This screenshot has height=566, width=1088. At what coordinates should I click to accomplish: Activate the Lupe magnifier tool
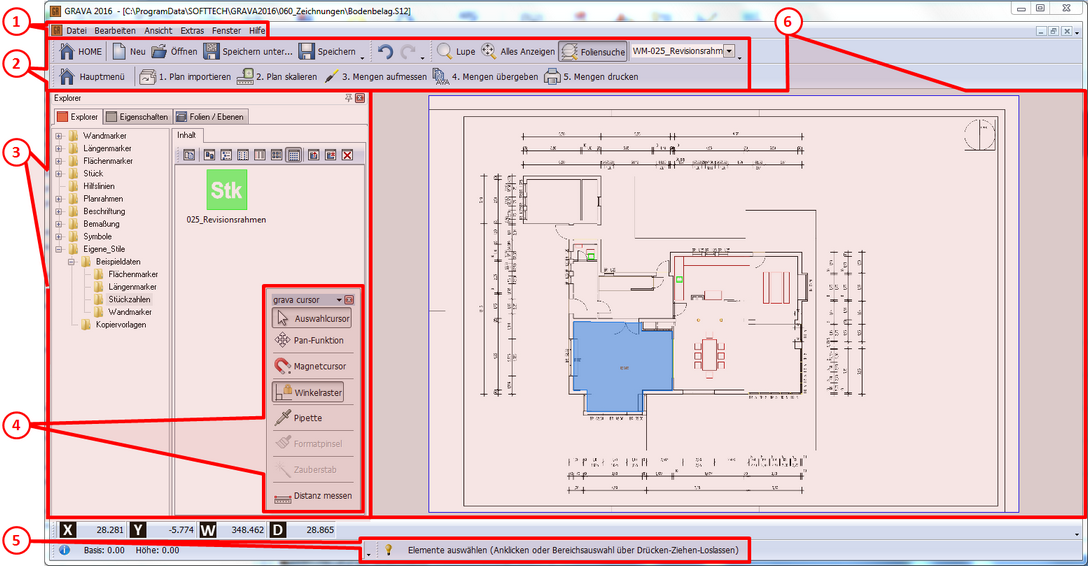[x=456, y=51]
